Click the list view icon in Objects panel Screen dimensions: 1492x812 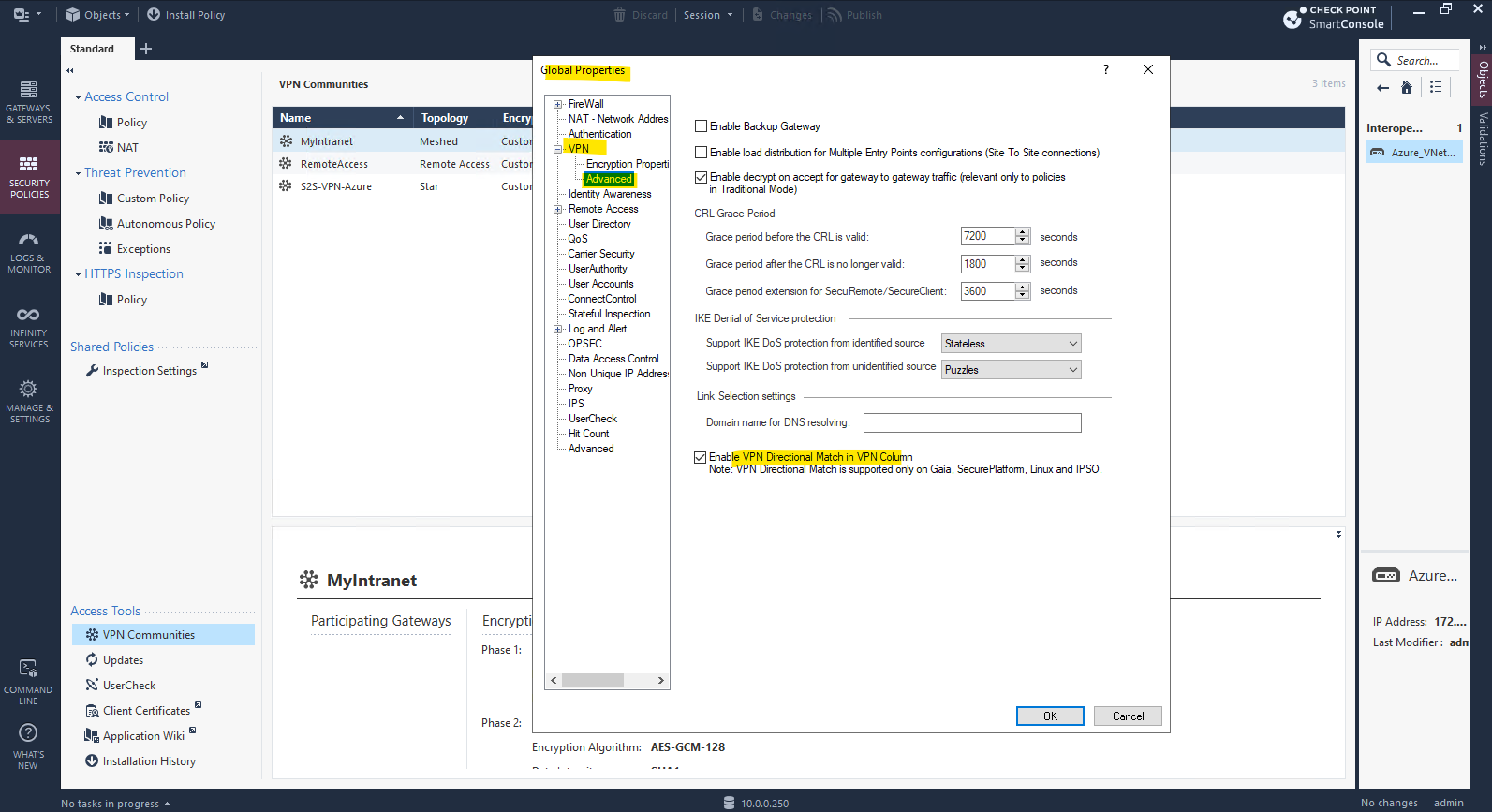(1436, 87)
